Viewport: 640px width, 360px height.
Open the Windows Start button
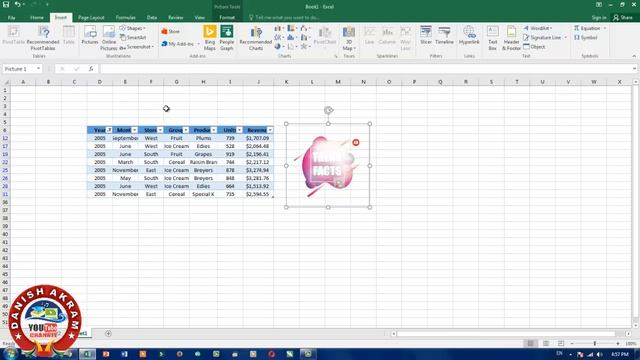[9, 353]
